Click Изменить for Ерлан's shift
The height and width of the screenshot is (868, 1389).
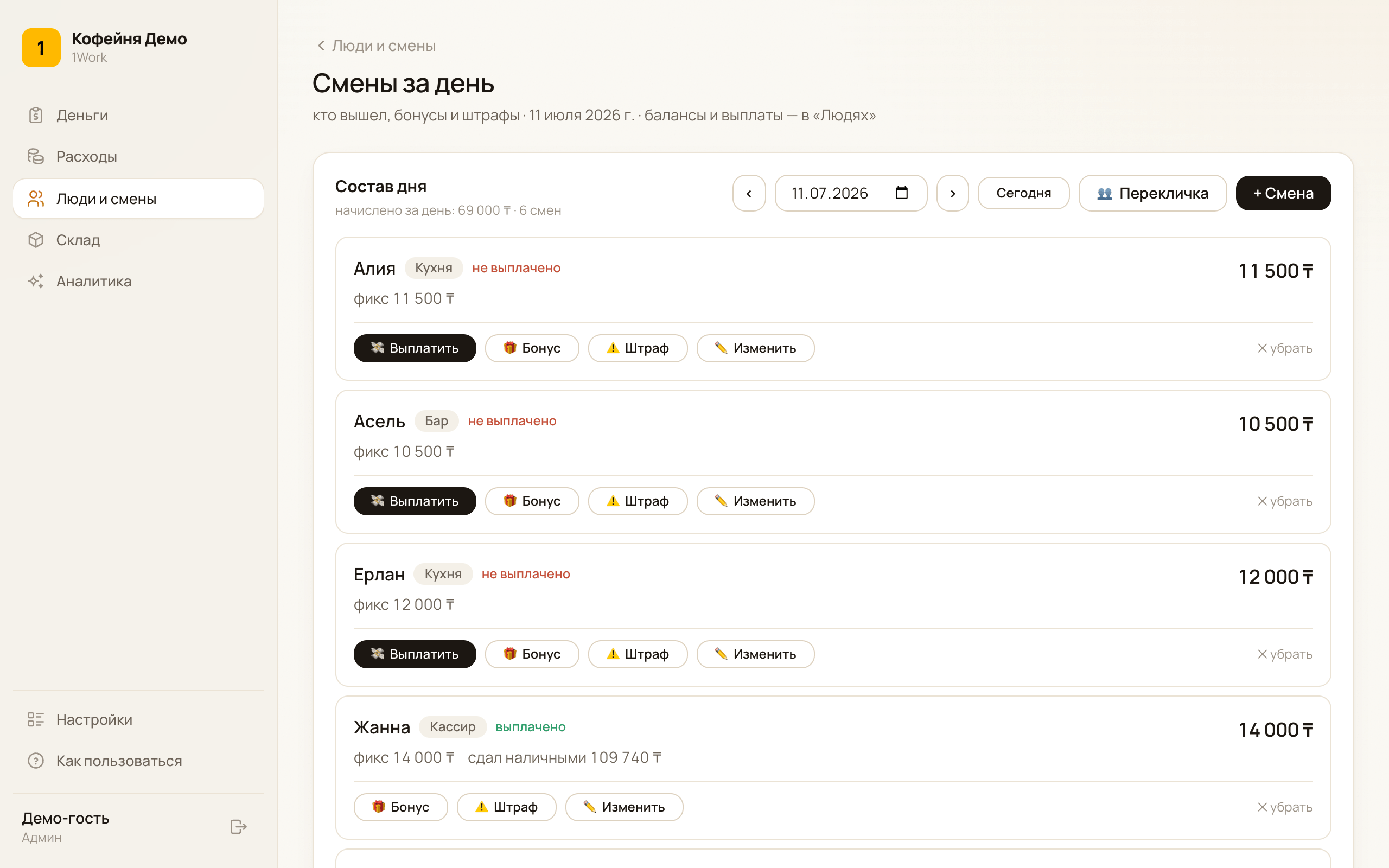755,654
